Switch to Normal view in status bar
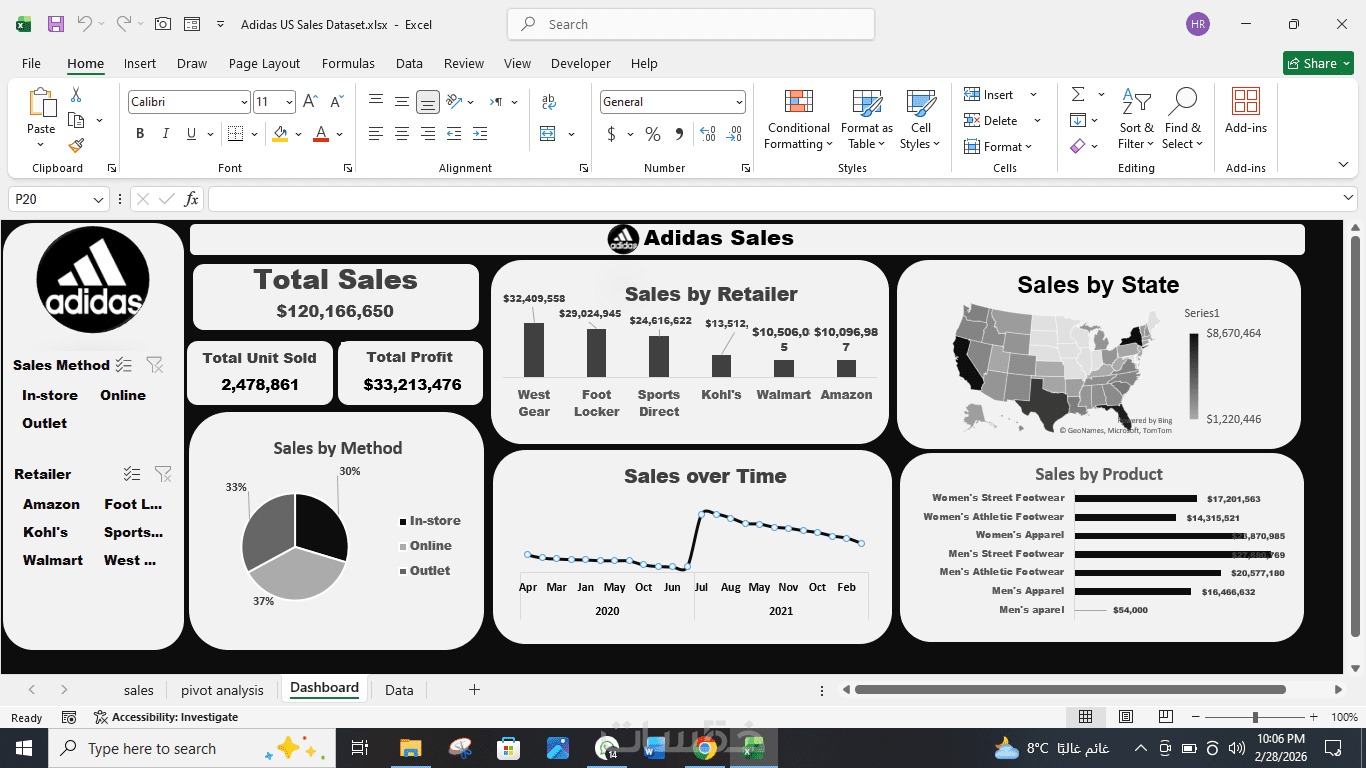Screen dimensions: 1366x768 click(x=1085, y=717)
